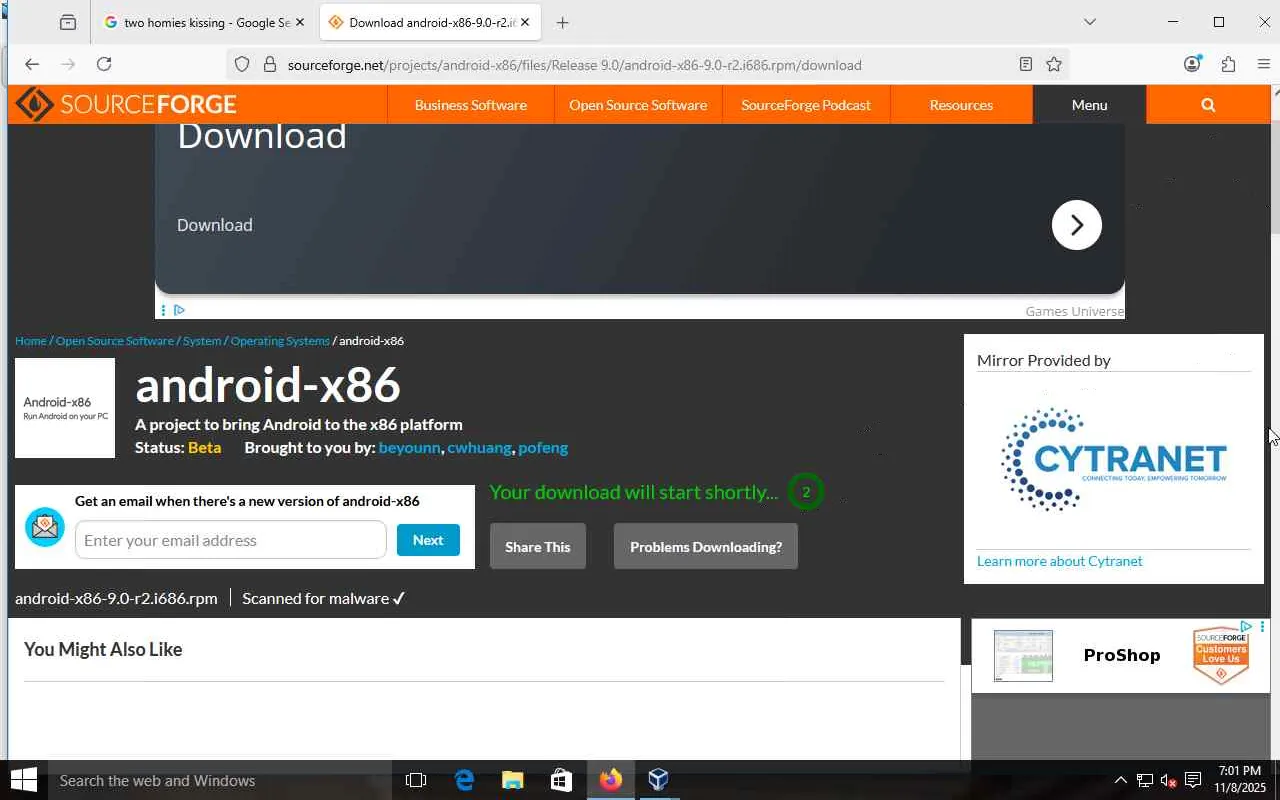Click the ProShop ad text
Viewport: 1280px width, 800px height.
pos(1122,655)
